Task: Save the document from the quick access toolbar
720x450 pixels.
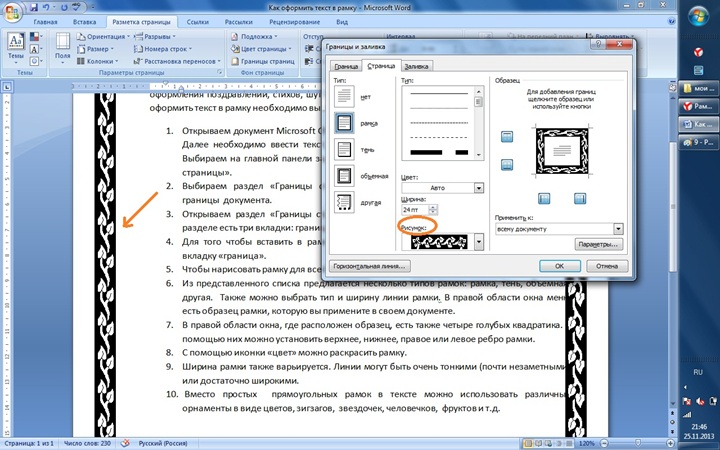Action: click(x=34, y=8)
